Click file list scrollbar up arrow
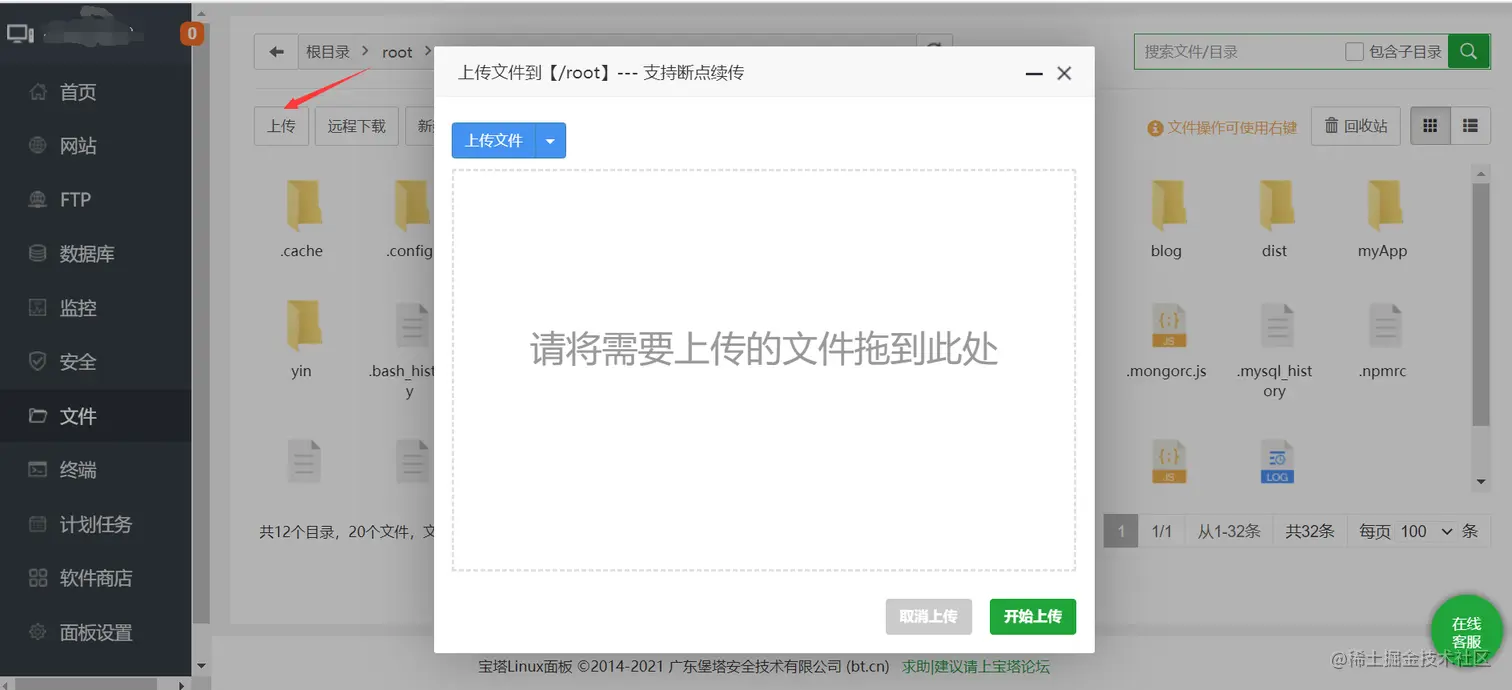1512x690 pixels. 1481,172
